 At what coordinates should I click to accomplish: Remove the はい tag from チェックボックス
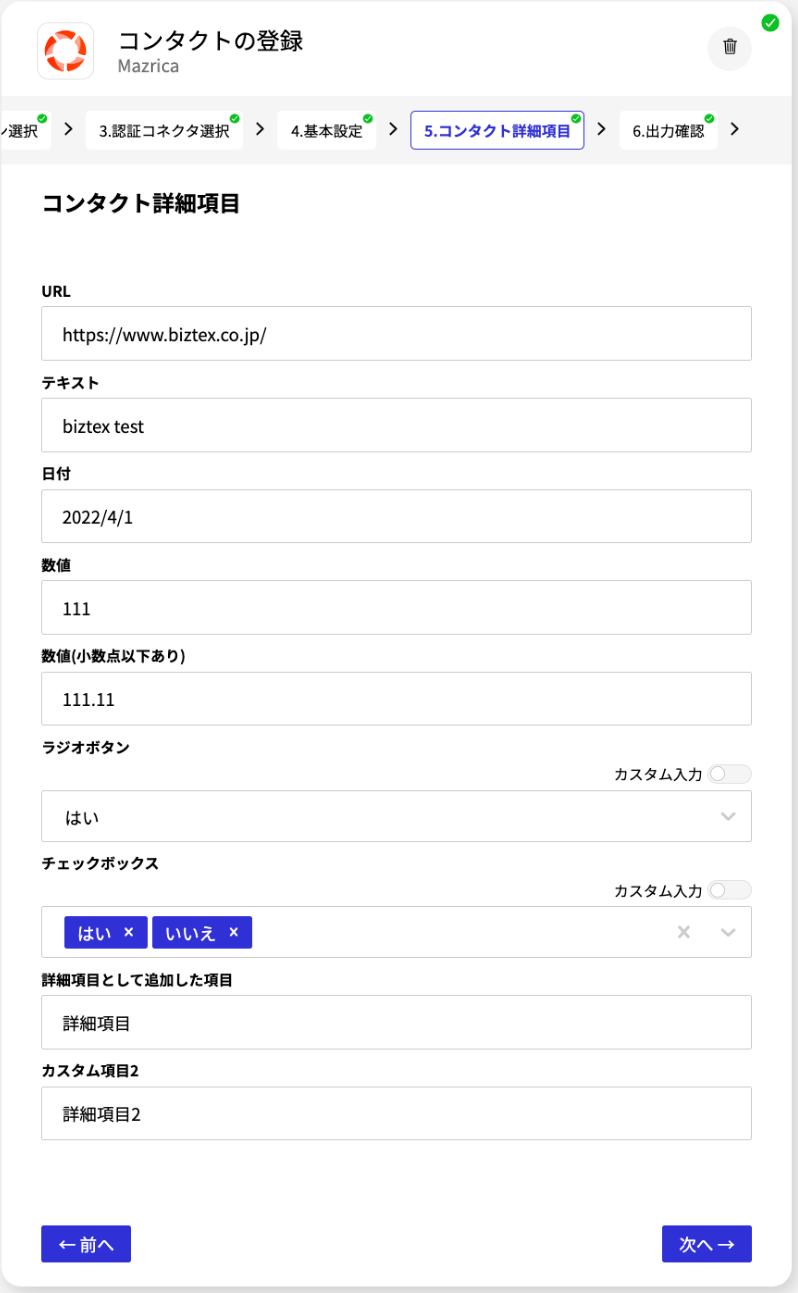click(x=128, y=932)
